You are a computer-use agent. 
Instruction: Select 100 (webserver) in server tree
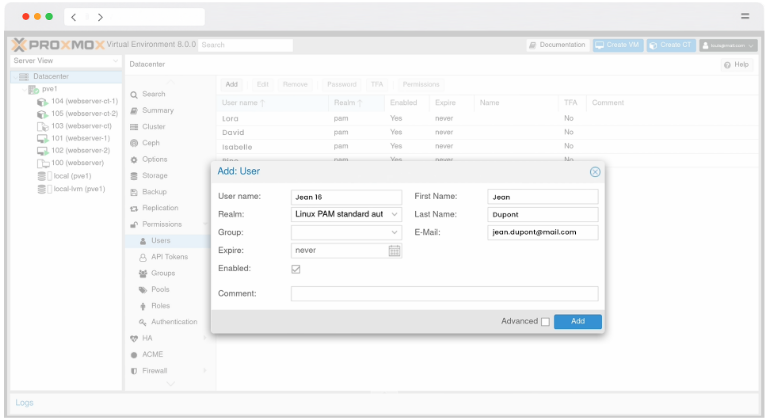[x=77, y=162]
